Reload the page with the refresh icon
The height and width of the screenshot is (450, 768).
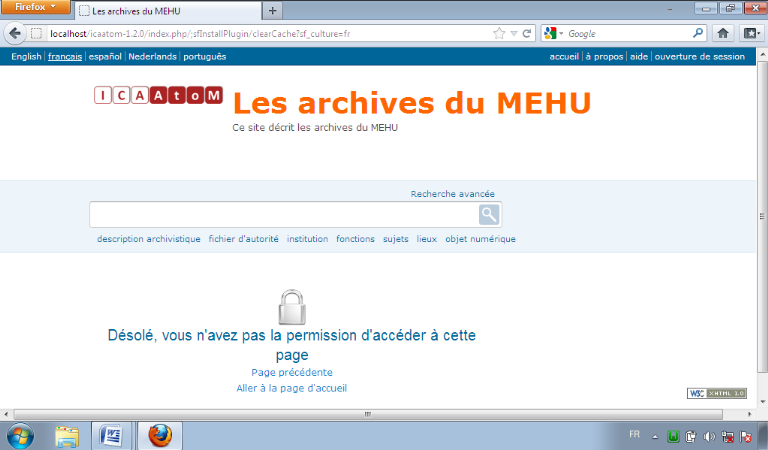click(x=527, y=33)
